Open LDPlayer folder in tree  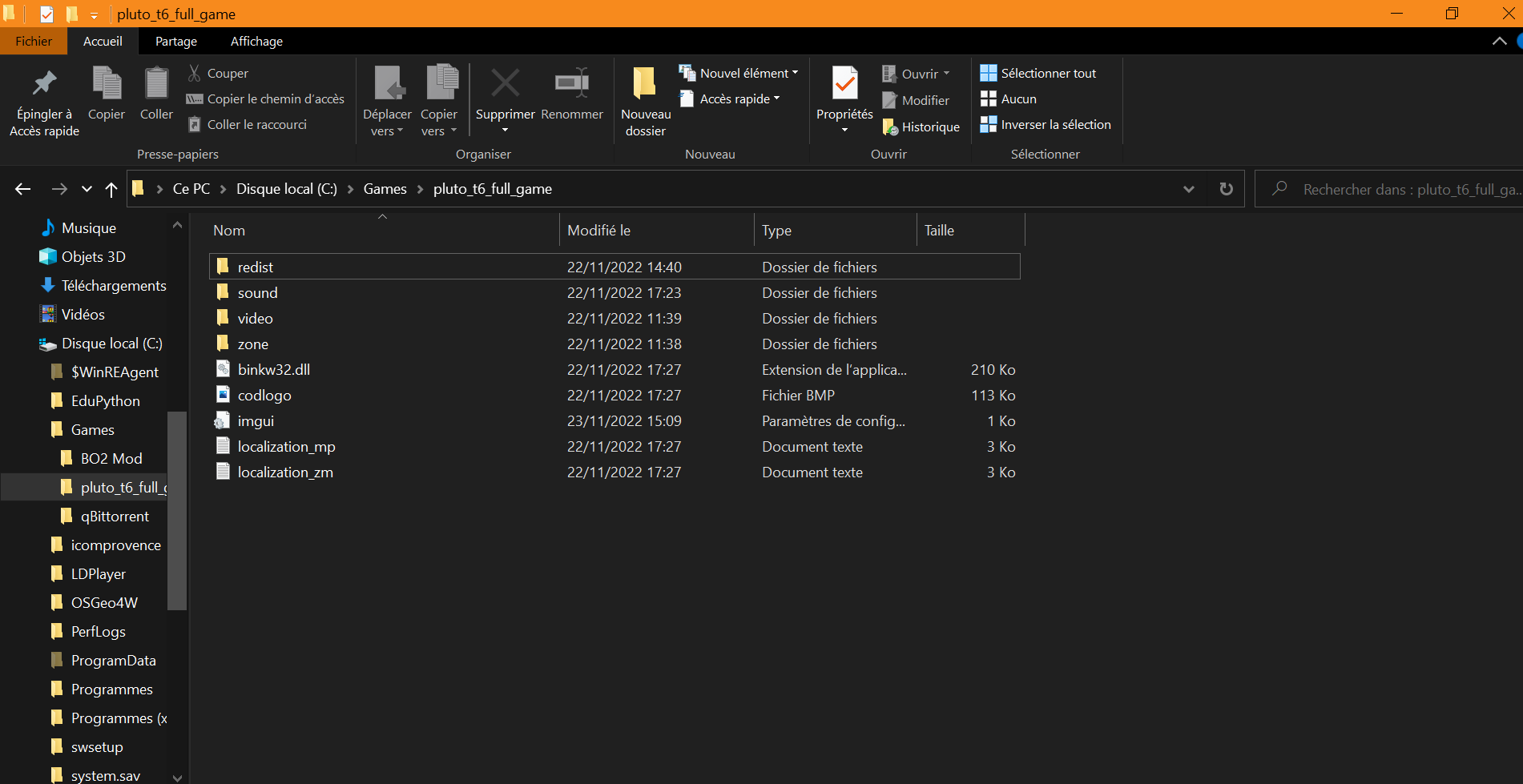point(88,574)
